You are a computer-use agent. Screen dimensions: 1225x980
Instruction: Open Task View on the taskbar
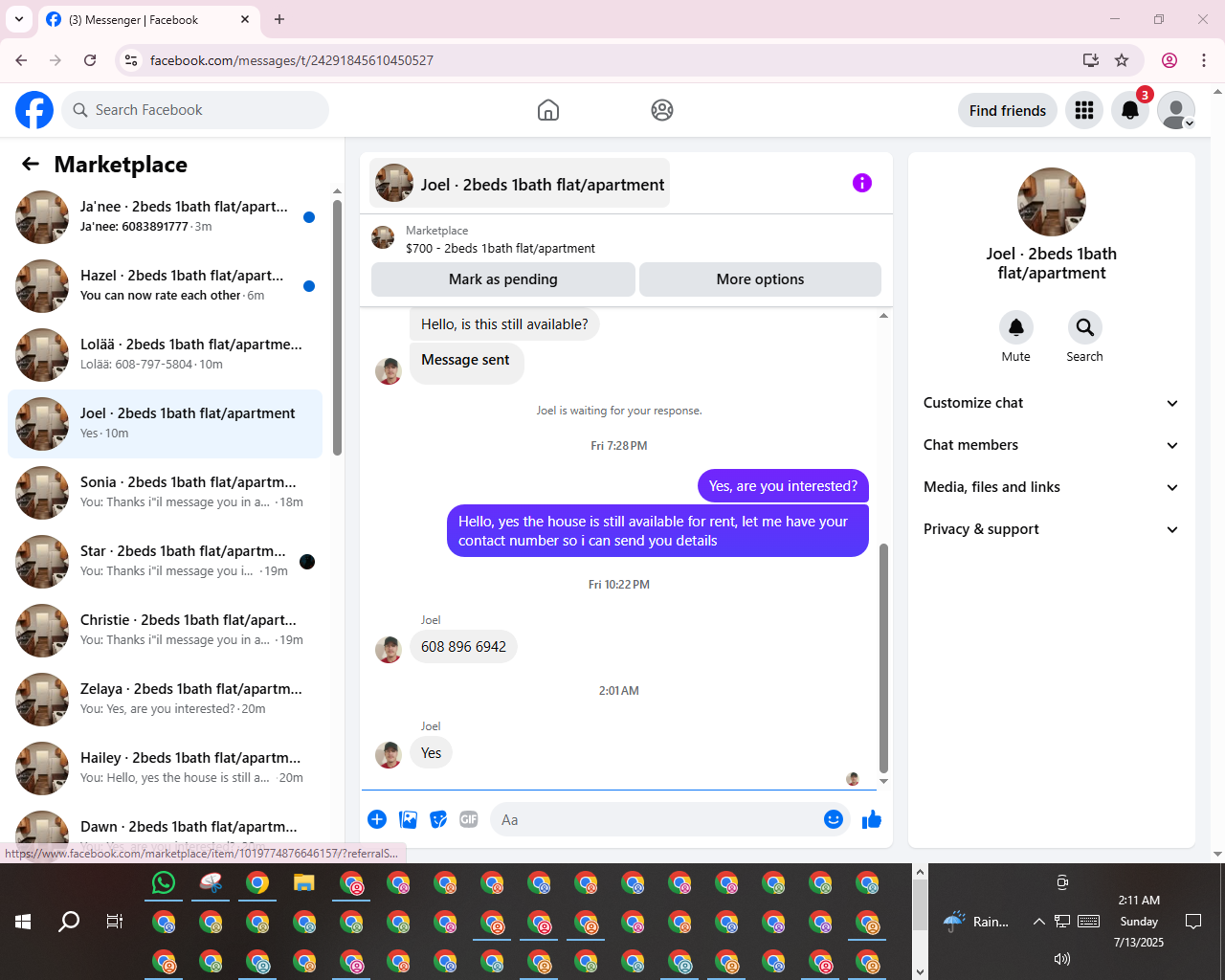coord(115,922)
